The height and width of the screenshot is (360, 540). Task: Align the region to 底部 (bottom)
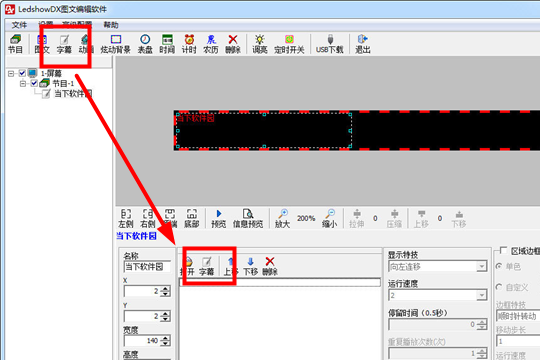click(x=191, y=218)
